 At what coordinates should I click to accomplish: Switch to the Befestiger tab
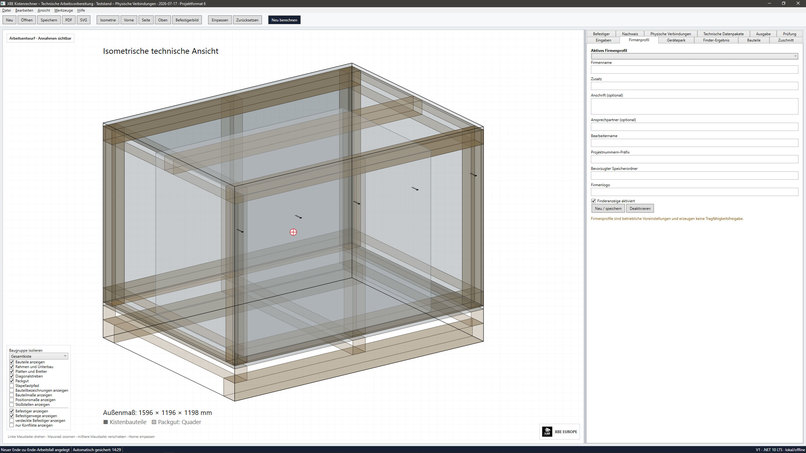tap(601, 34)
